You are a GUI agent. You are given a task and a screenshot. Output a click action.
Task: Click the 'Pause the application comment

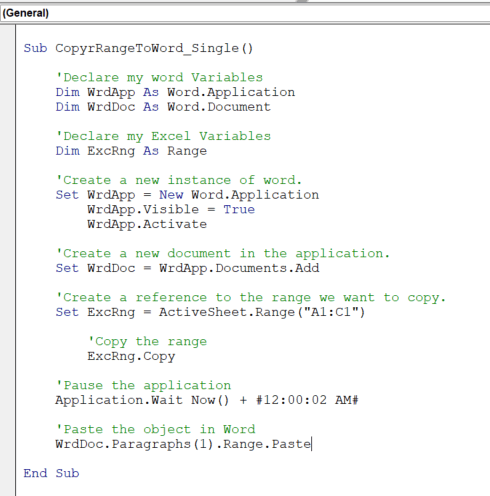pos(143,386)
